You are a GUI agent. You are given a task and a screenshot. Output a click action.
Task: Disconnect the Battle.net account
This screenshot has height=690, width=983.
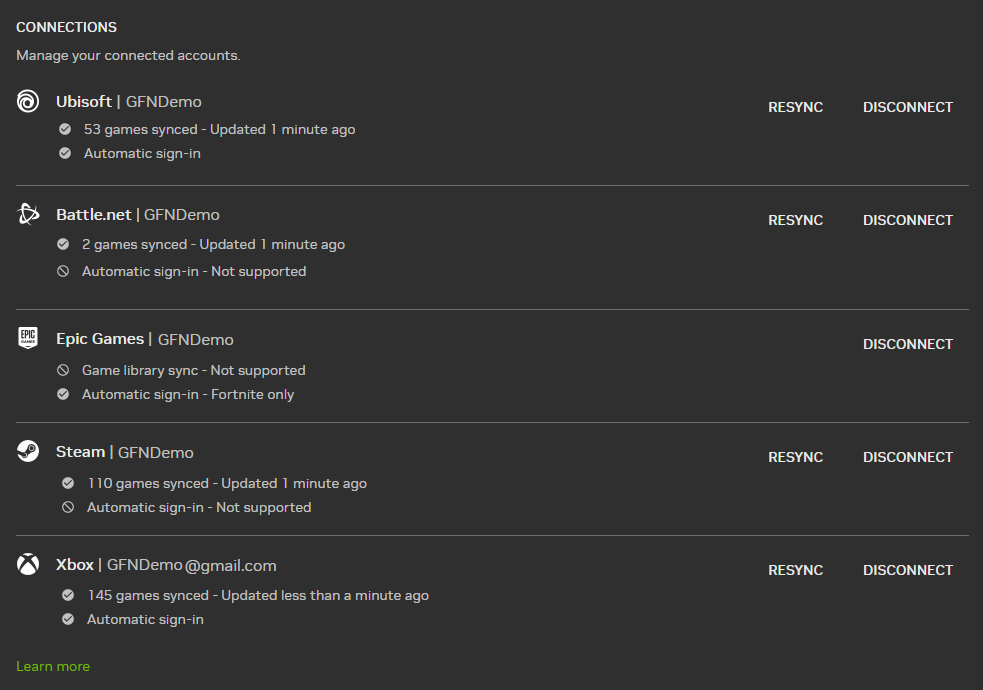tap(908, 220)
